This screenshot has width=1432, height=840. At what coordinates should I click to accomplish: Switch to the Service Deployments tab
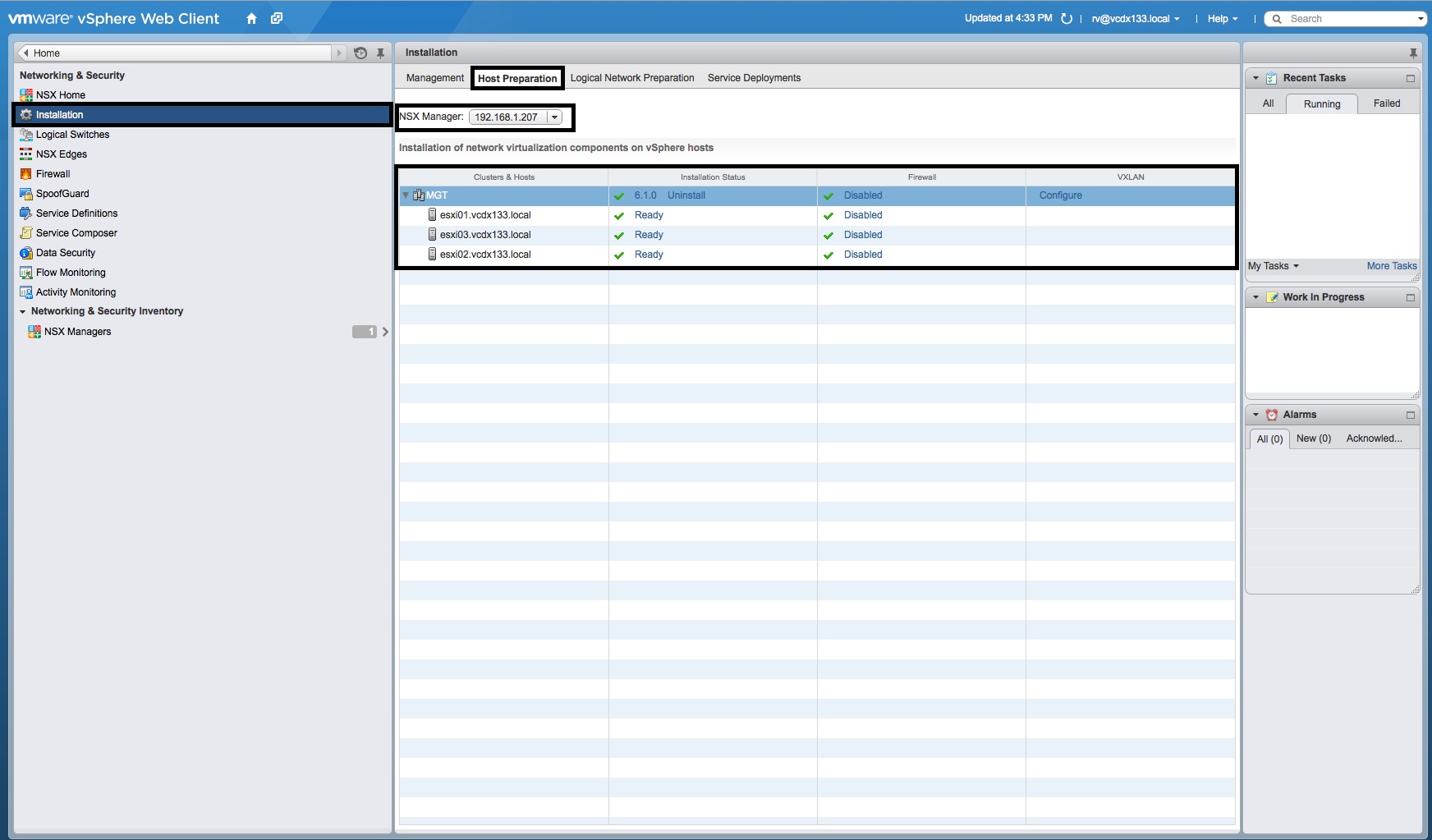point(754,78)
